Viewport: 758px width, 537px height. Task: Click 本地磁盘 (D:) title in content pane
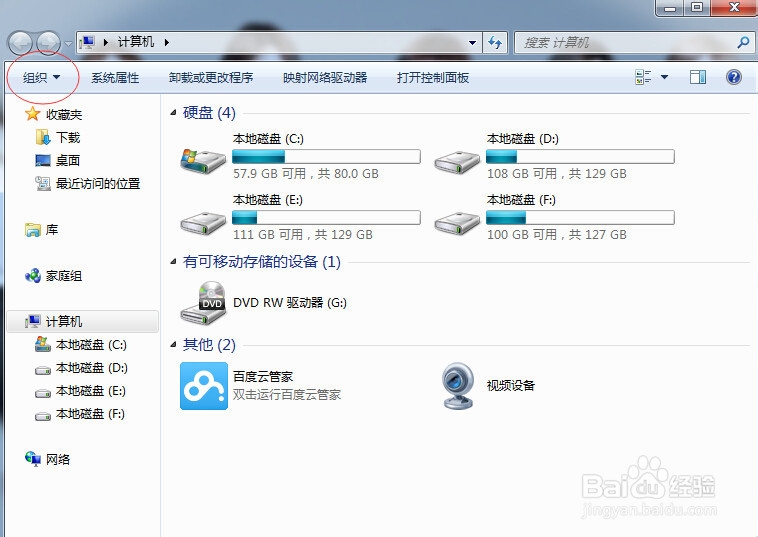(523, 139)
